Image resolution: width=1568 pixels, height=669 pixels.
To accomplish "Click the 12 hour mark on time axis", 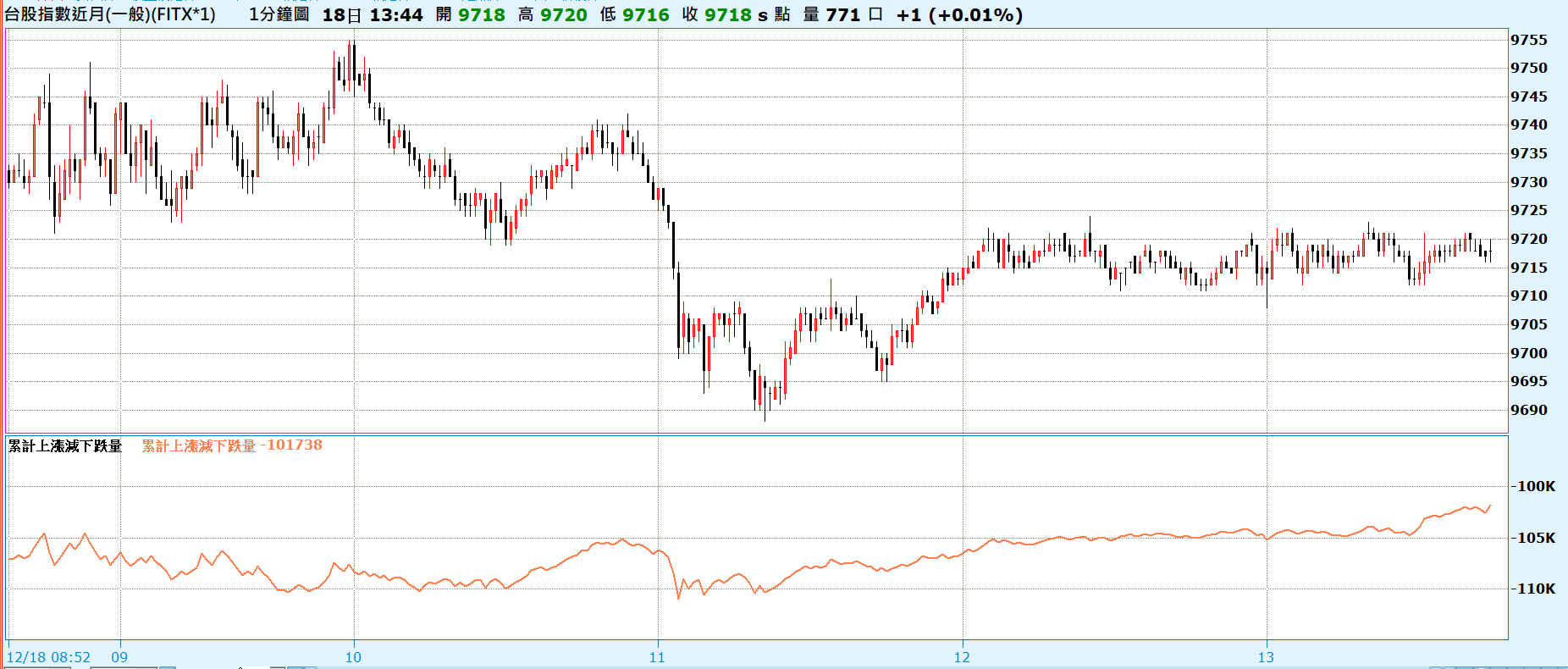I will tap(962, 657).
